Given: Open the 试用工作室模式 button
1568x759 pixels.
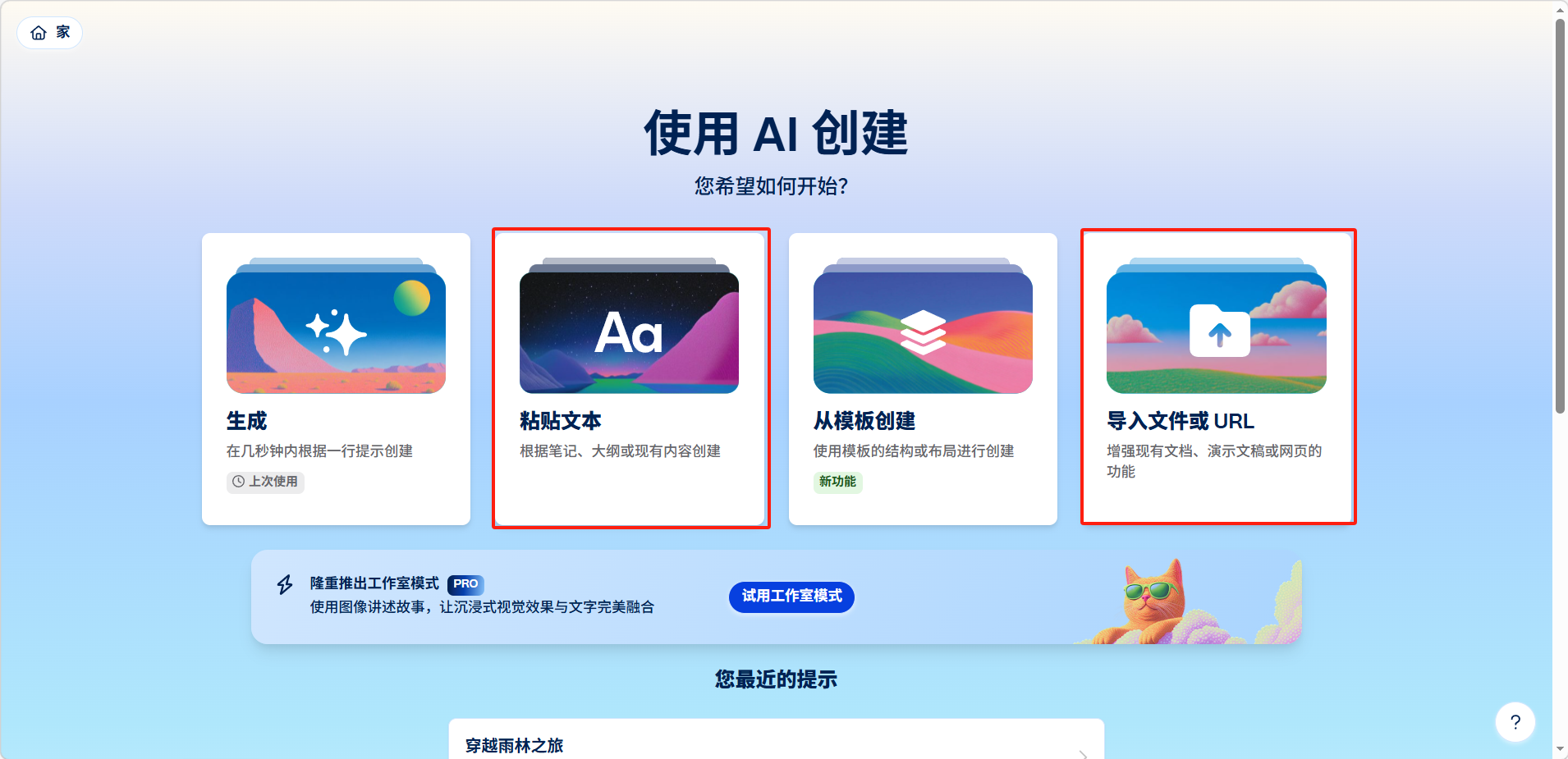Looking at the screenshot, I should click(x=791, y=597).
